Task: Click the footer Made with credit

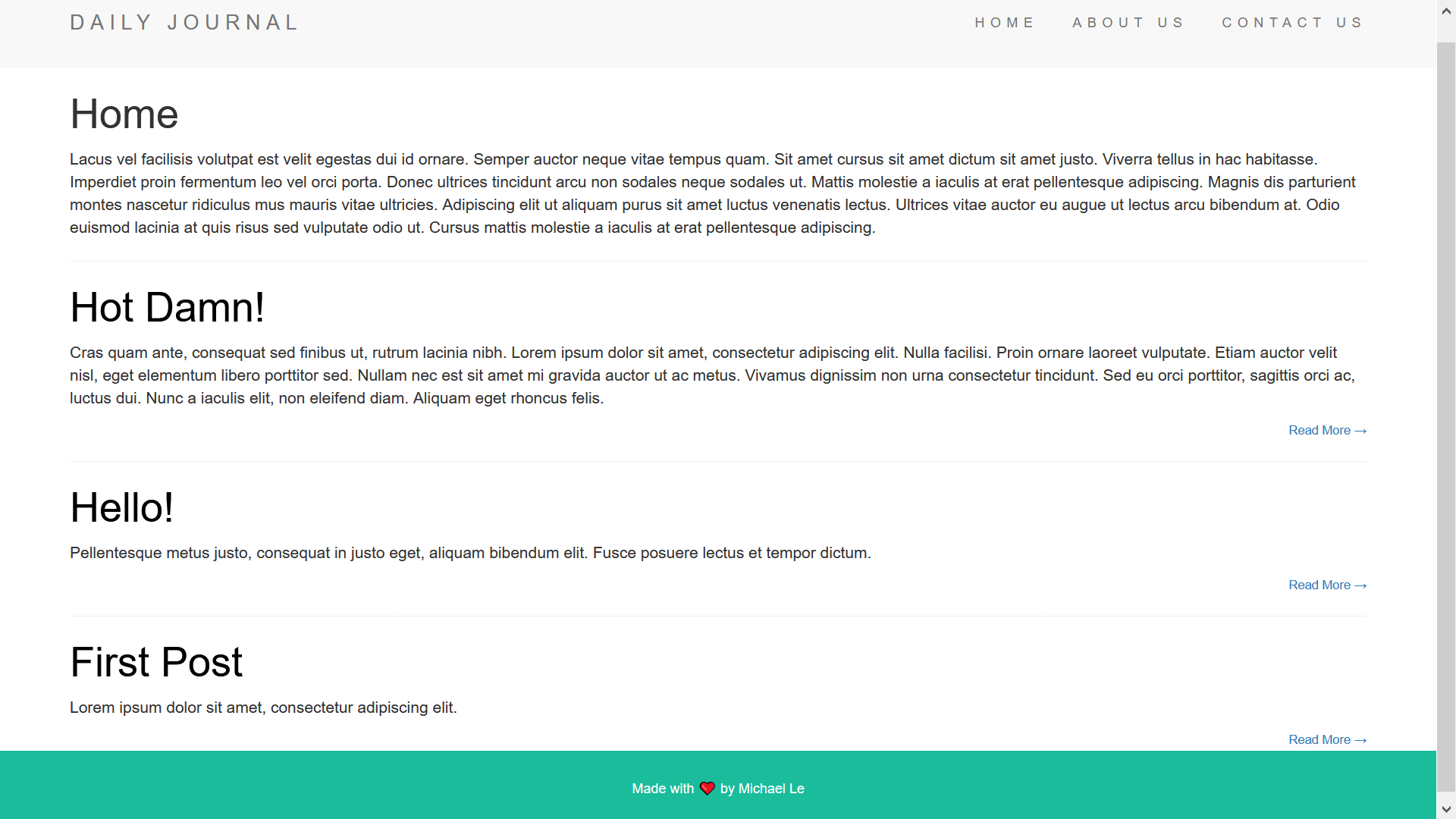Action: coord(718,788)
